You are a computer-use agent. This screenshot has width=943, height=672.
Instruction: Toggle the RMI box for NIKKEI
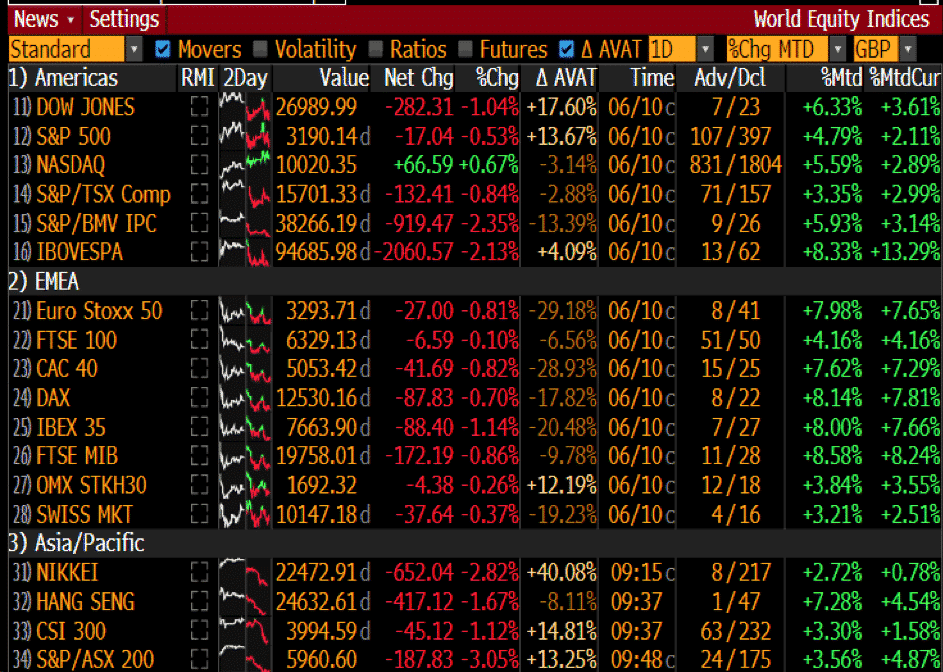click(x=199, y=572)
